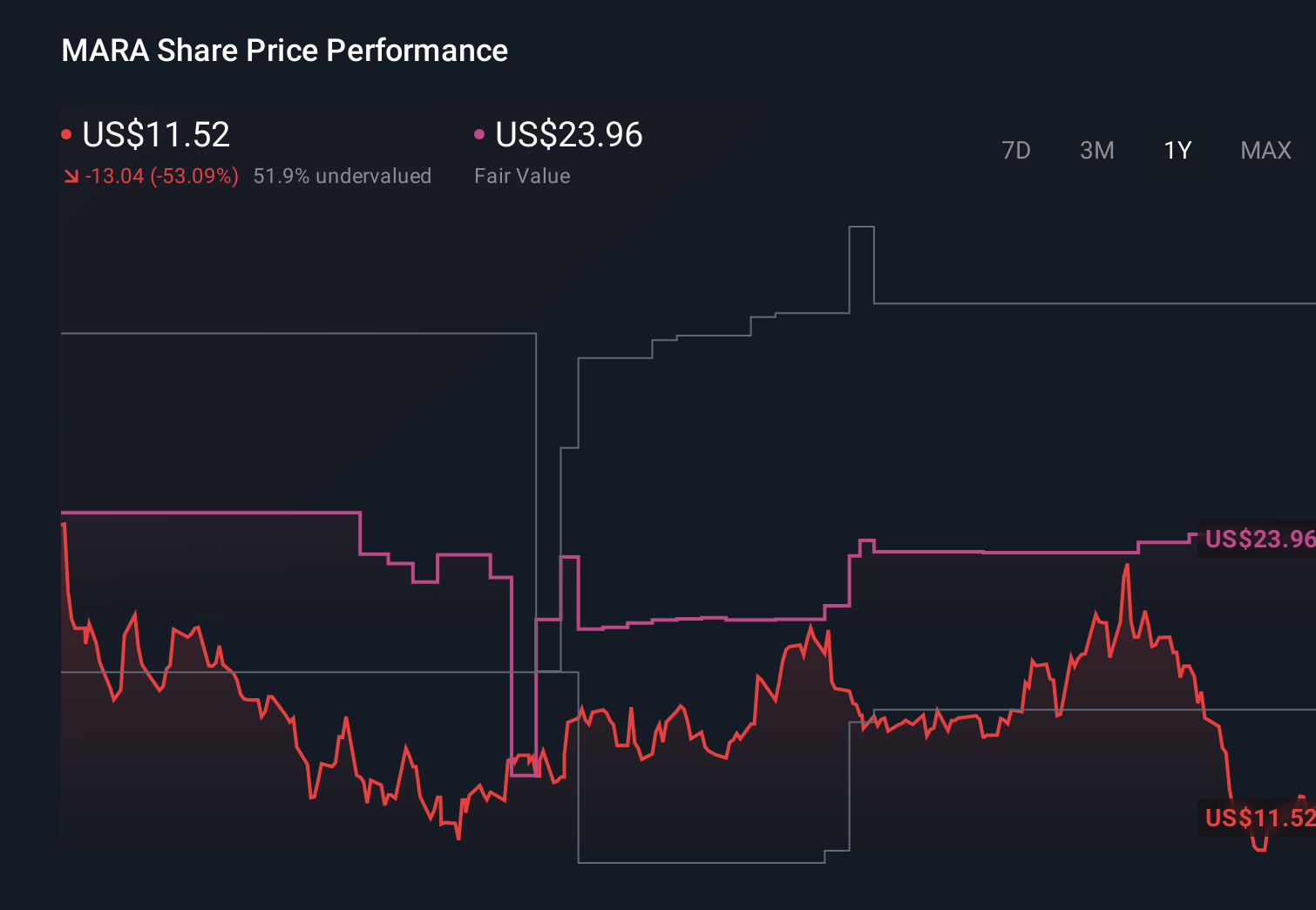
Task: Switch to the 7D time range
Action: 1016,150
